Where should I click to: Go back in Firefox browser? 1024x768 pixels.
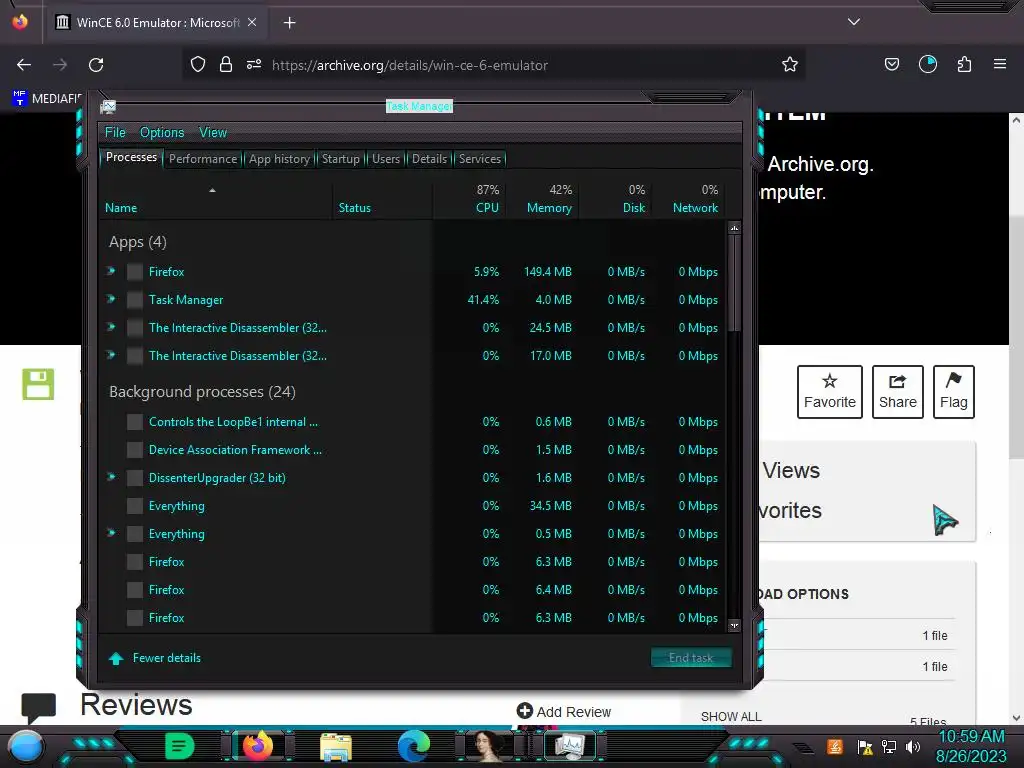coord(24,65)
